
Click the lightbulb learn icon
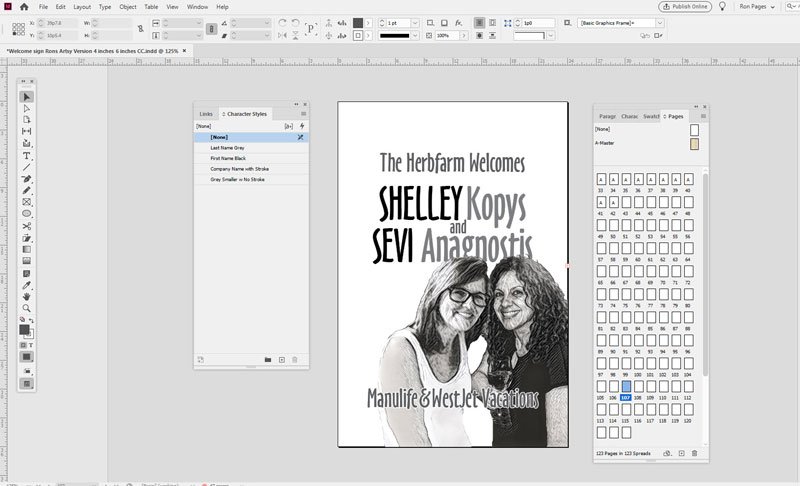pos(722,7)
